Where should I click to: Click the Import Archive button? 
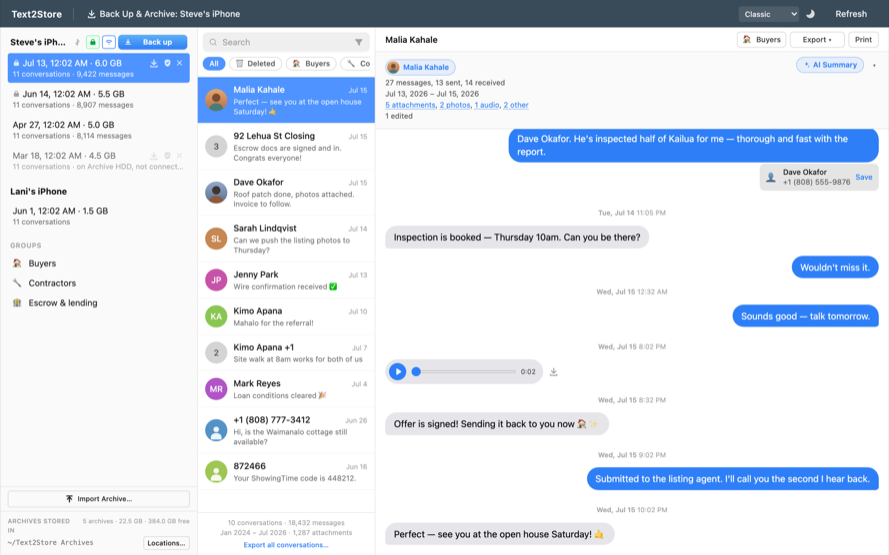tap(99, 499)
